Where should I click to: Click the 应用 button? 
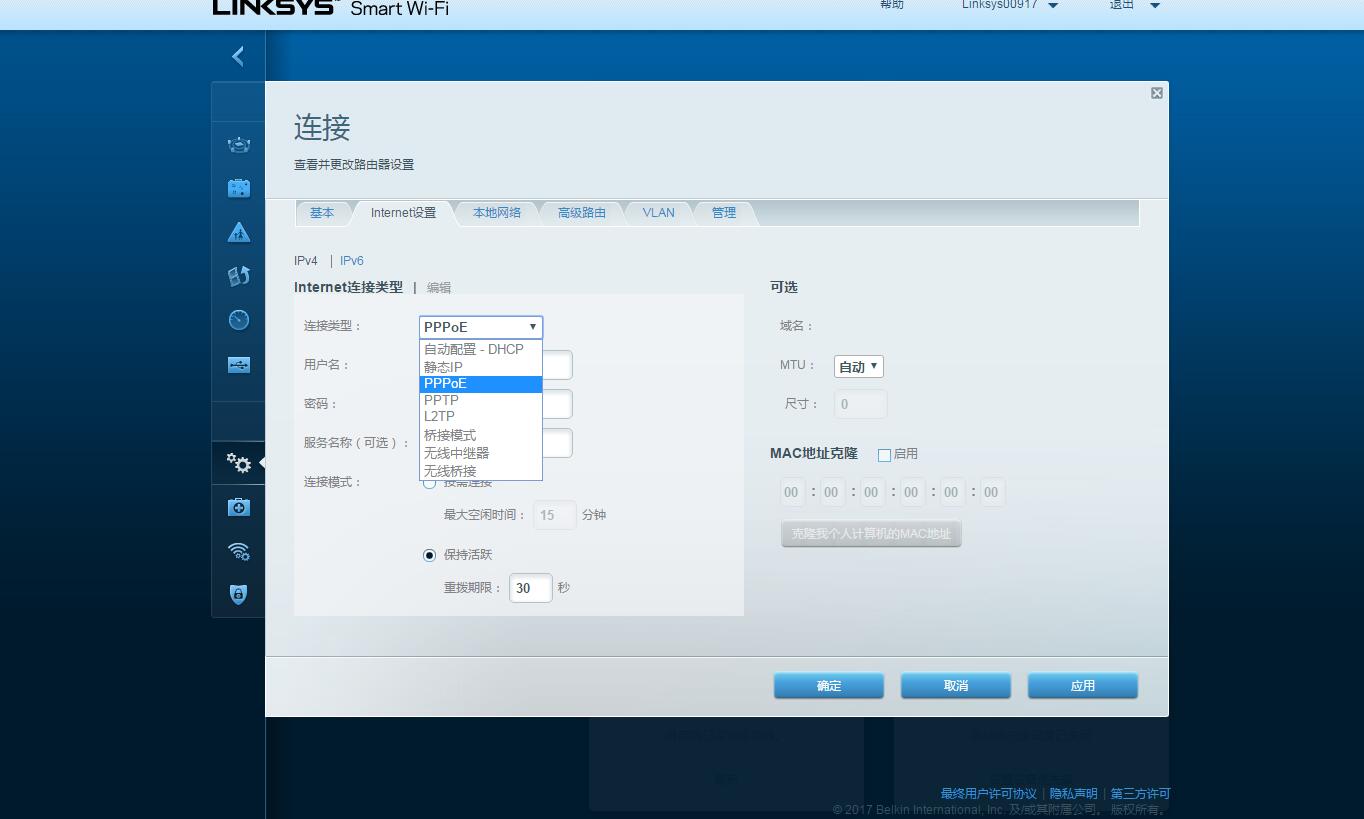[1082, 685]
